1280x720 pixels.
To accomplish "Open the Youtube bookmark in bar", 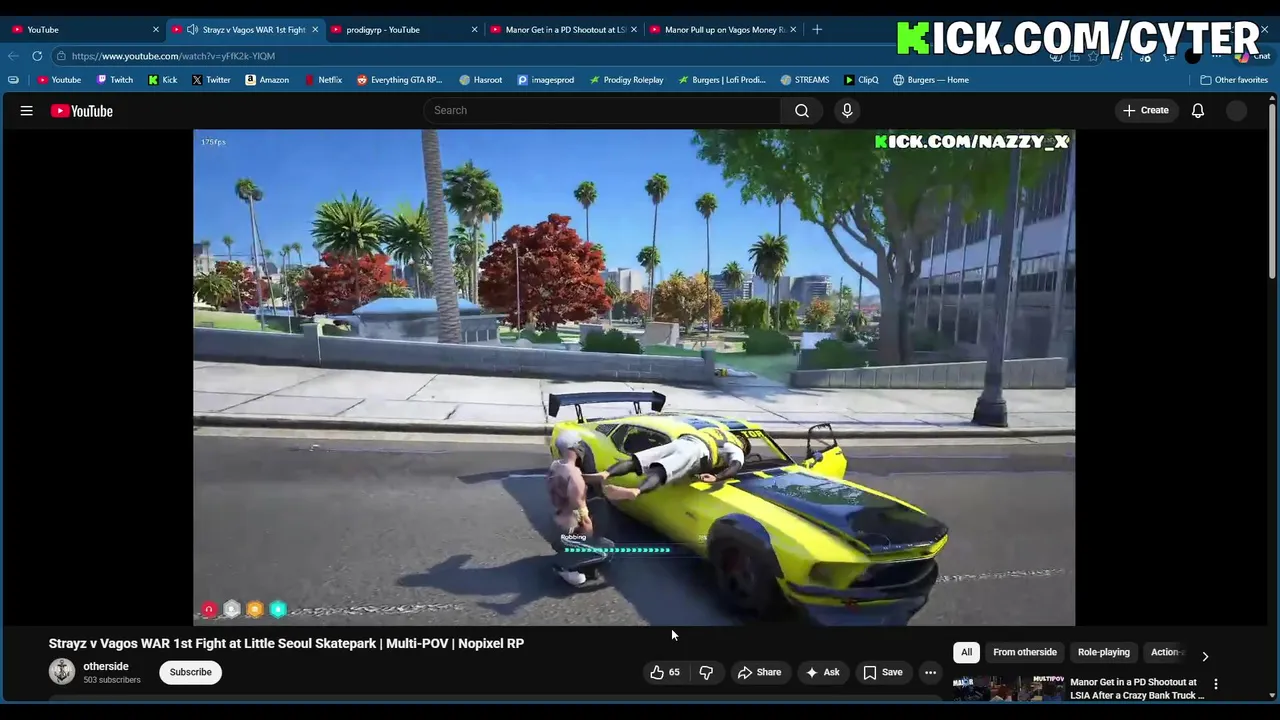I will coord(59,80).
